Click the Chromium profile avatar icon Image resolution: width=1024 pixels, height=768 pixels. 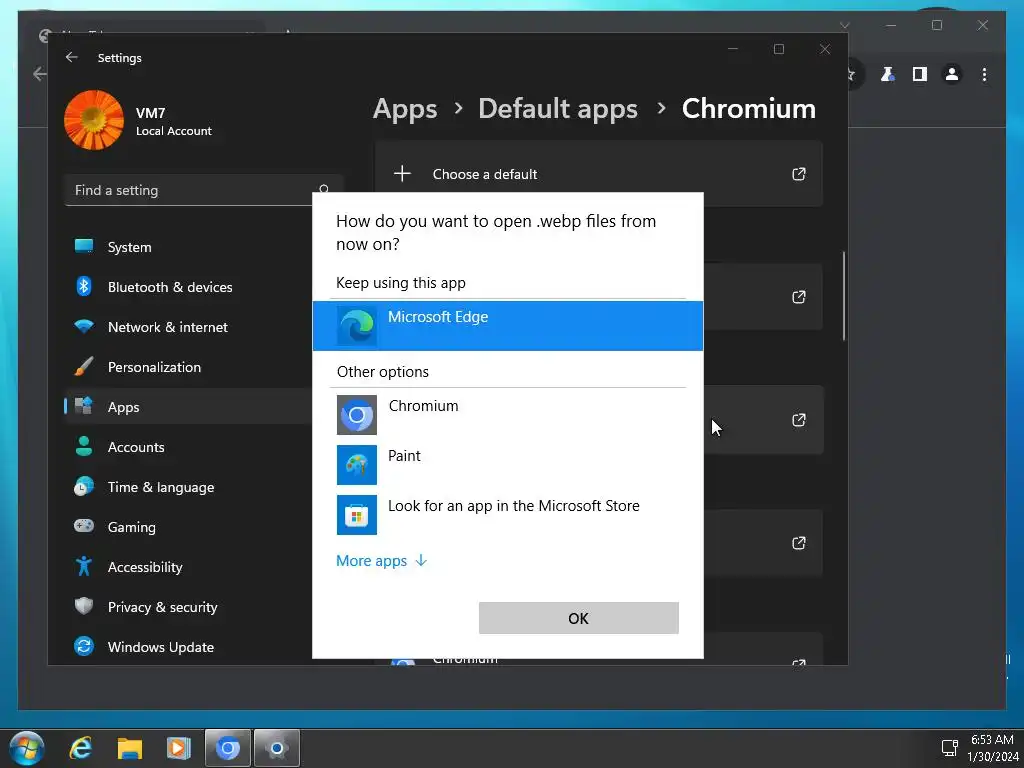pyautogui.click(x=952, y=74)
